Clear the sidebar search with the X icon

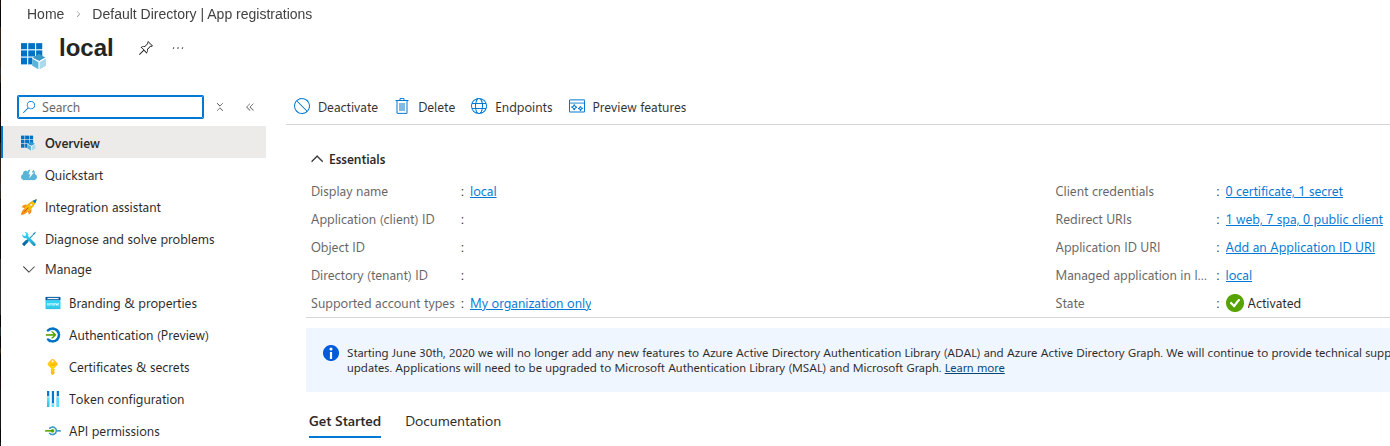click(x=220, y=107)
